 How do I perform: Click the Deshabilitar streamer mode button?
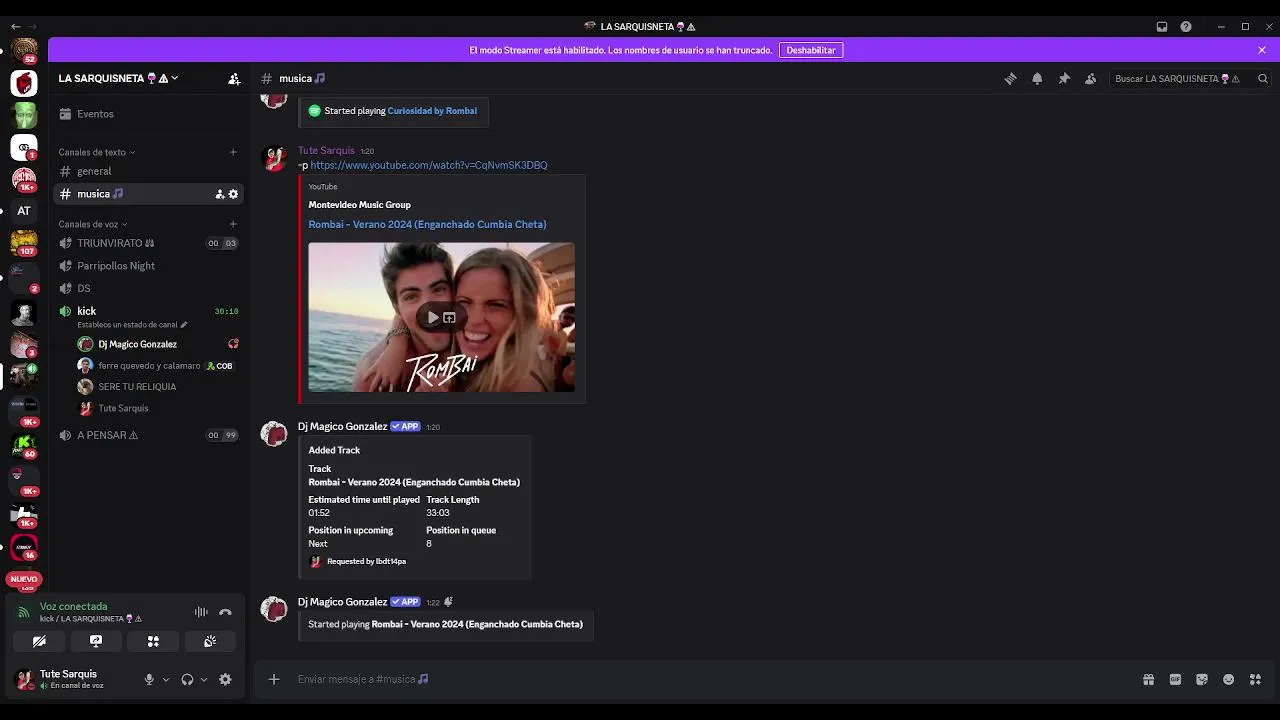pyautogui.click(x=811, y=50)
